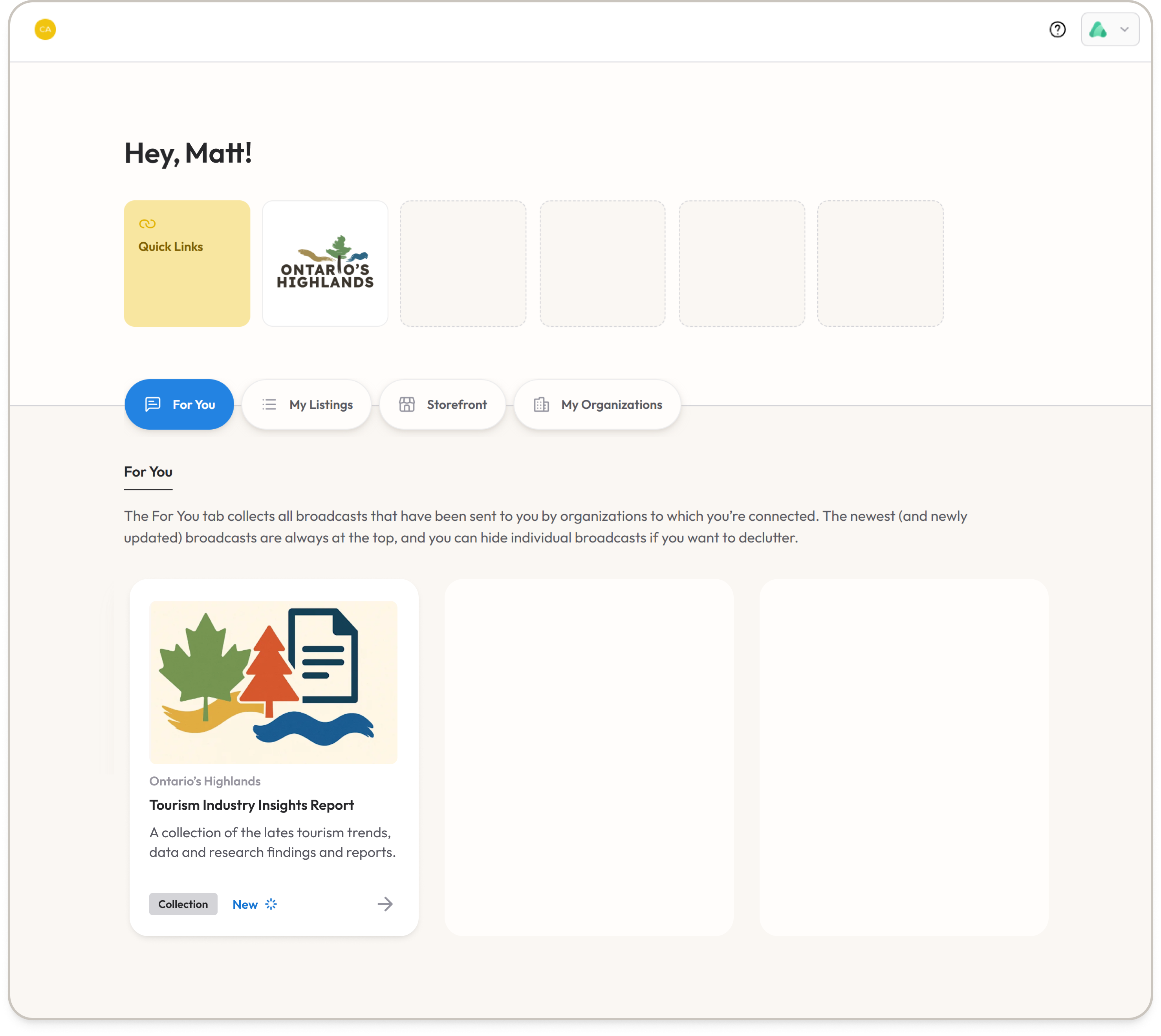Open the Tourism Industry Insights Report title
This screenshot has width=1161, height=1036.
click(x=252, y=805)
